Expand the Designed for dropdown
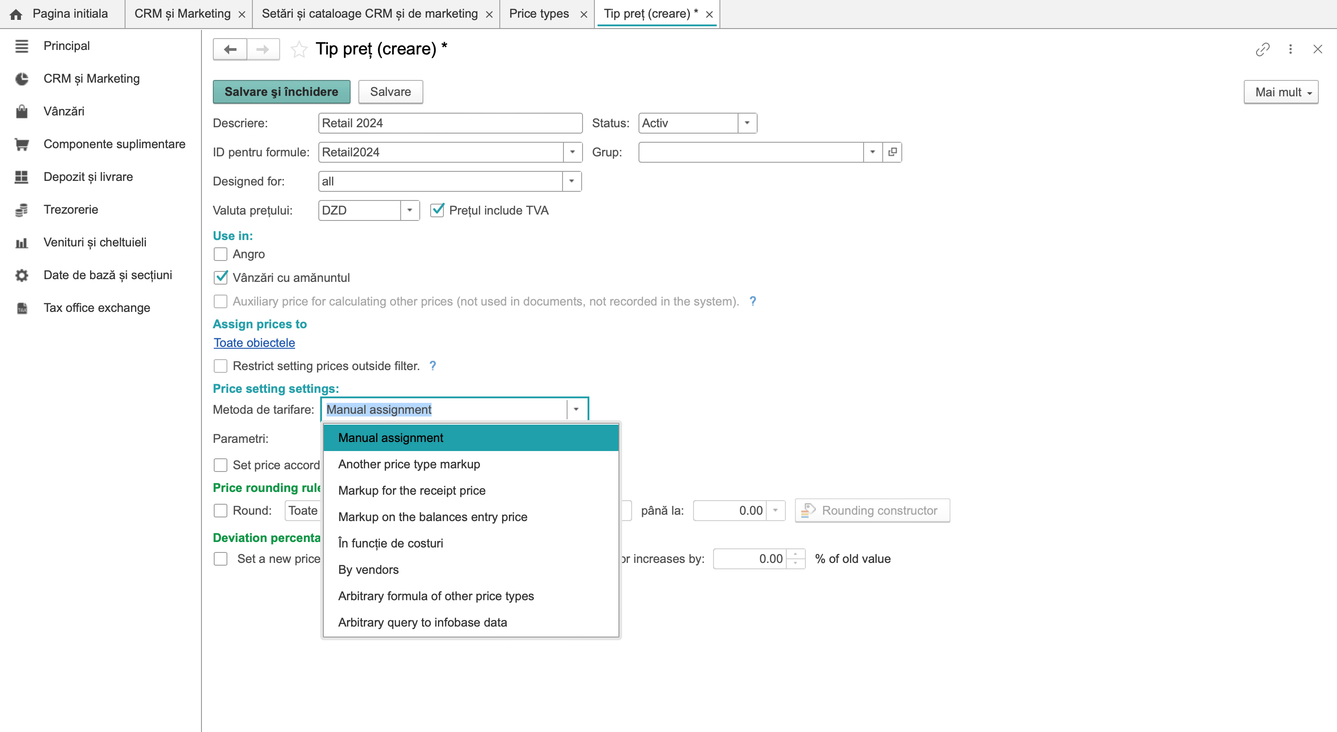 (x=572, y=181)
